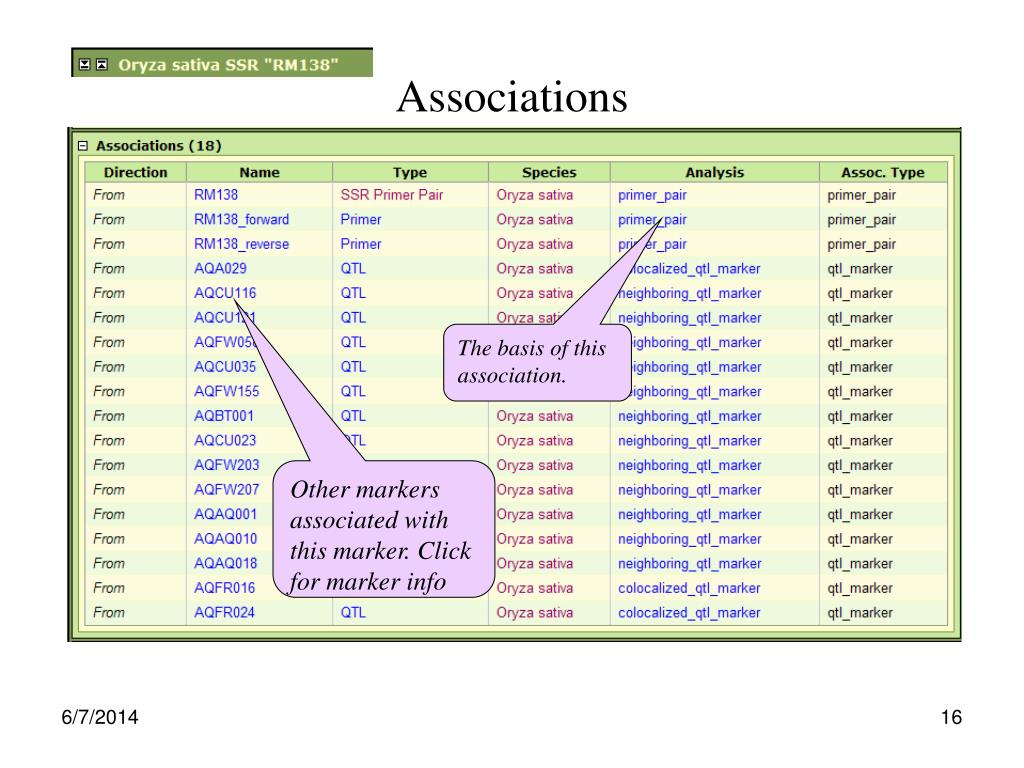Click QTL type in the AQCU116 row
The height and width of the screenshot is (768, 1024).
(x=353, y=293)
